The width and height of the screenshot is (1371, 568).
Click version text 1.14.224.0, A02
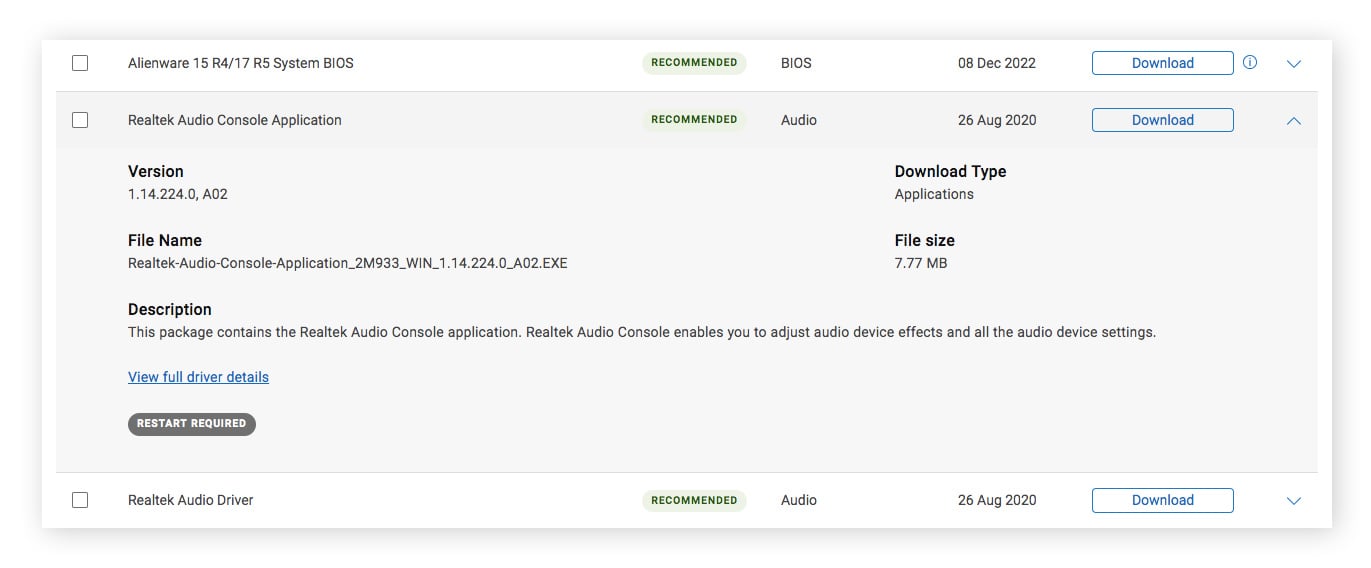178,194
